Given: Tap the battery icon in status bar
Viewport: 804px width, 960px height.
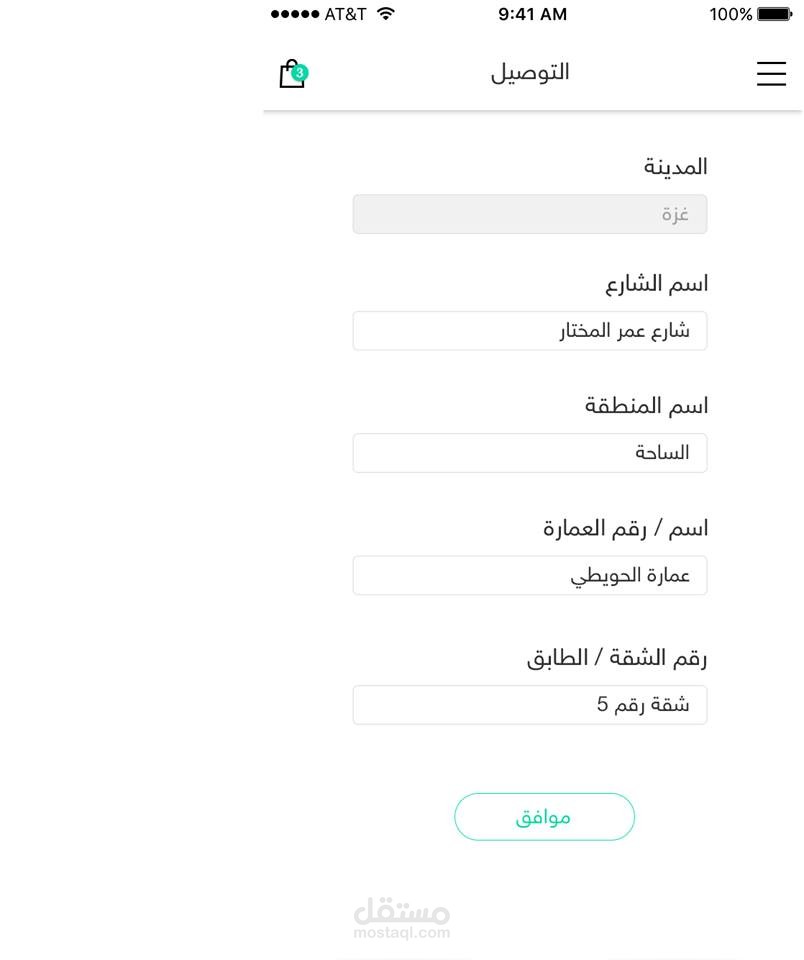Looking at the screenshot, I should click(774, 14).
